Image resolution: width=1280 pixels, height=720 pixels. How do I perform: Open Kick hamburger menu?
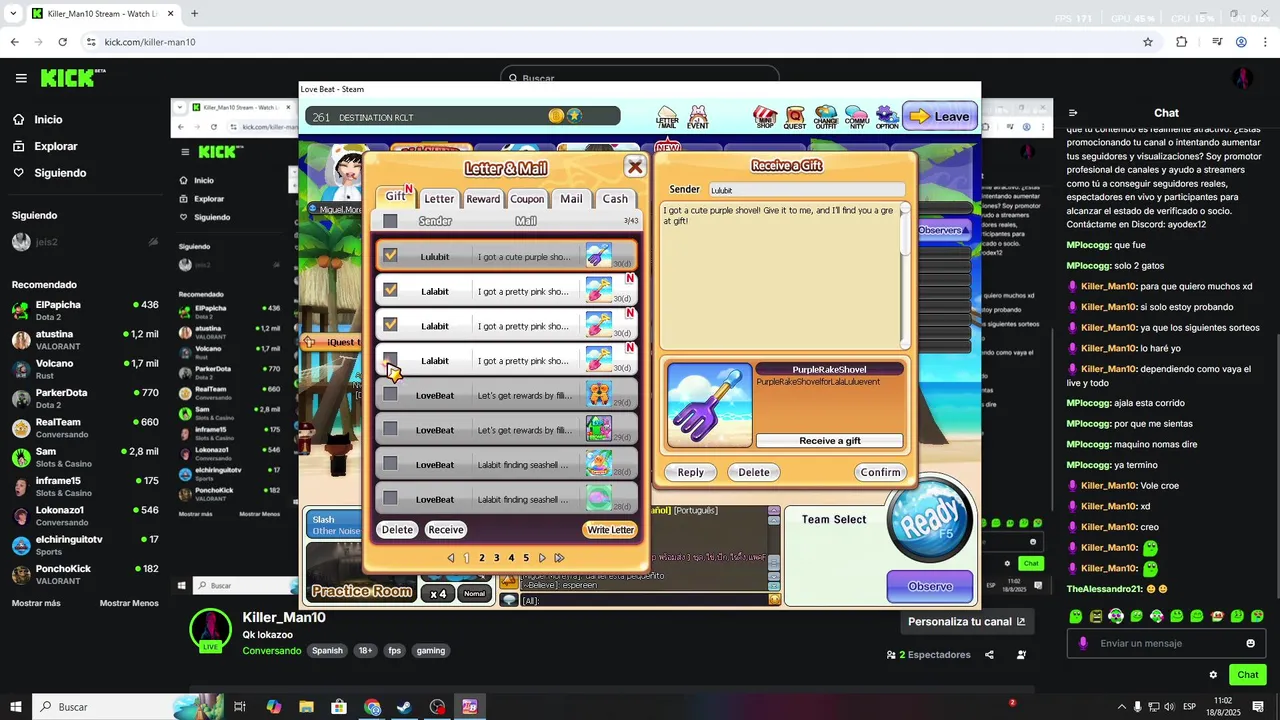point(21,78)
